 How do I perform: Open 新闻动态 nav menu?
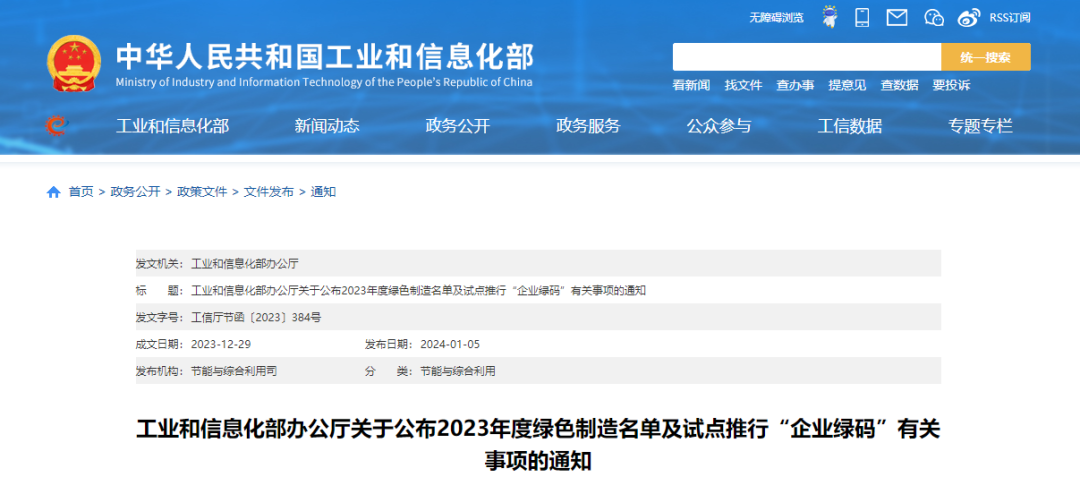tap(327, 126)
